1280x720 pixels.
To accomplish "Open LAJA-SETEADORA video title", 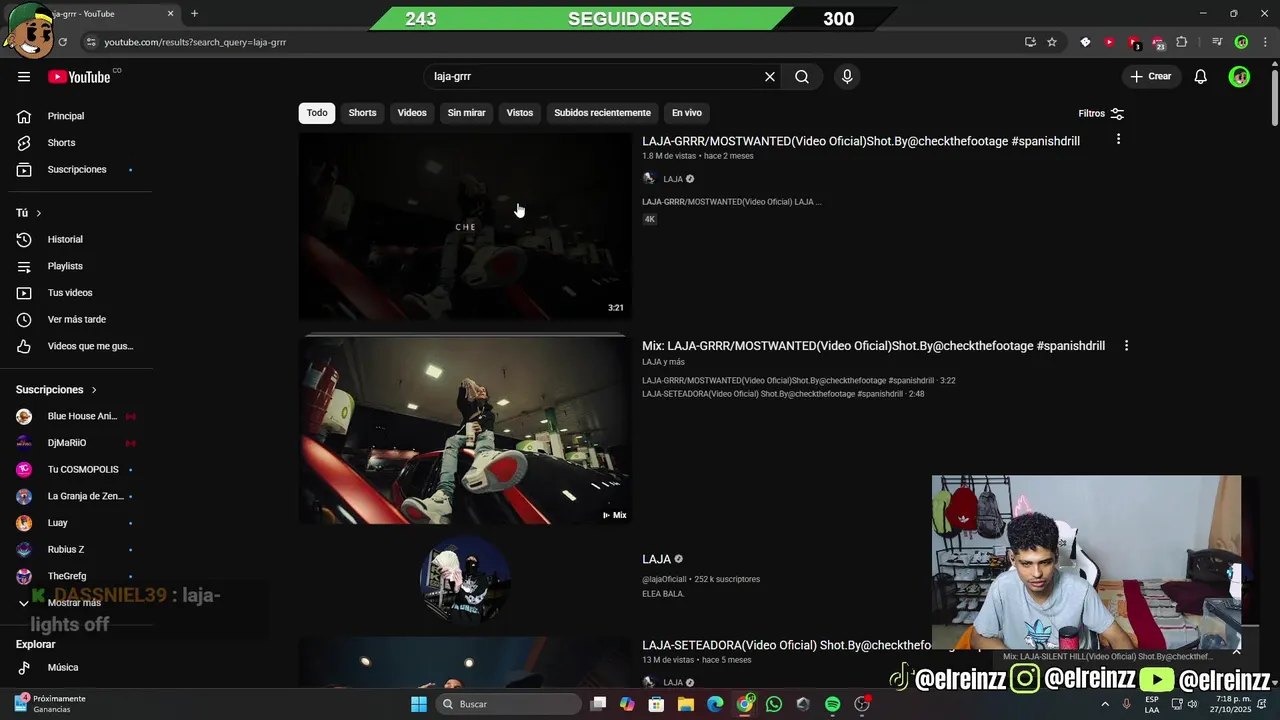I will coord(786,646).
